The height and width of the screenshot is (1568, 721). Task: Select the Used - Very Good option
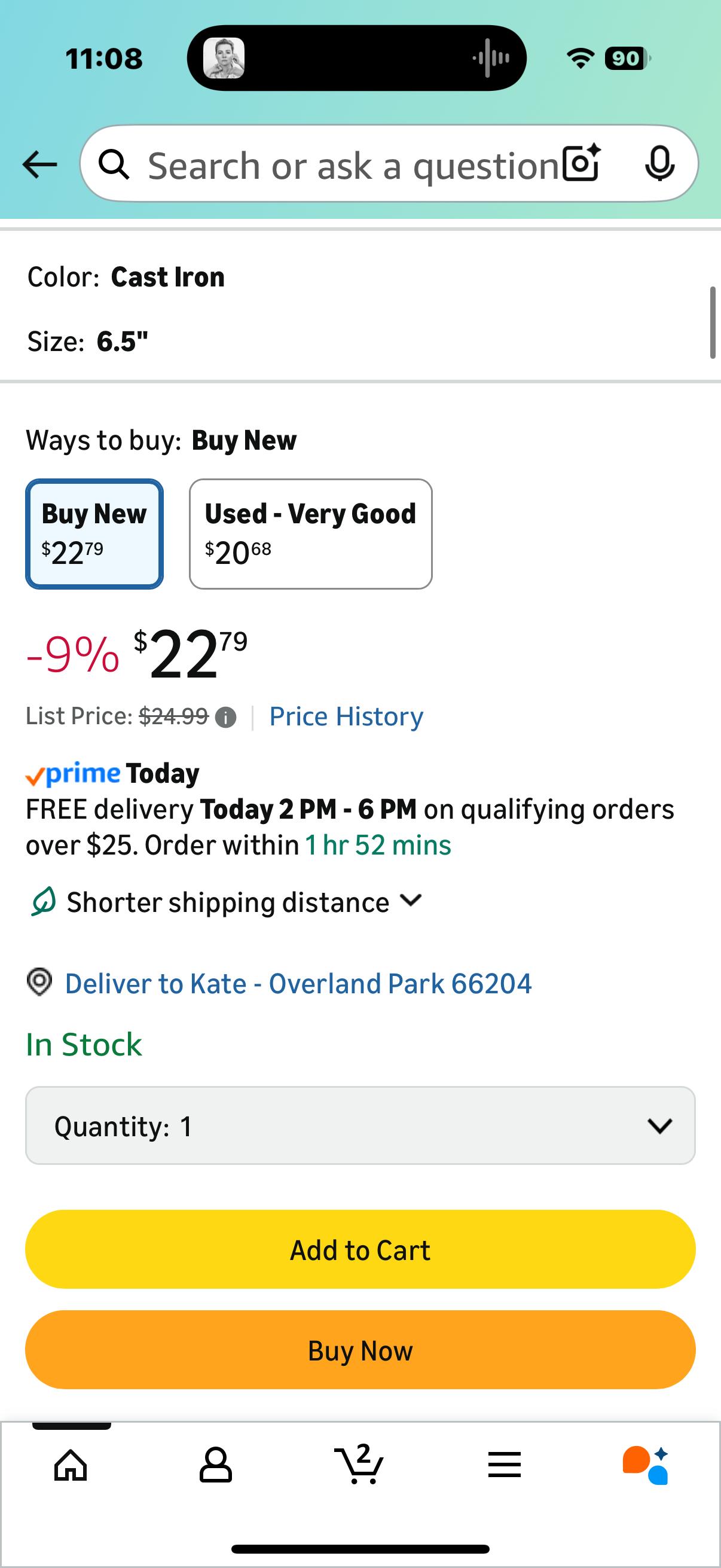click(310, 534)
